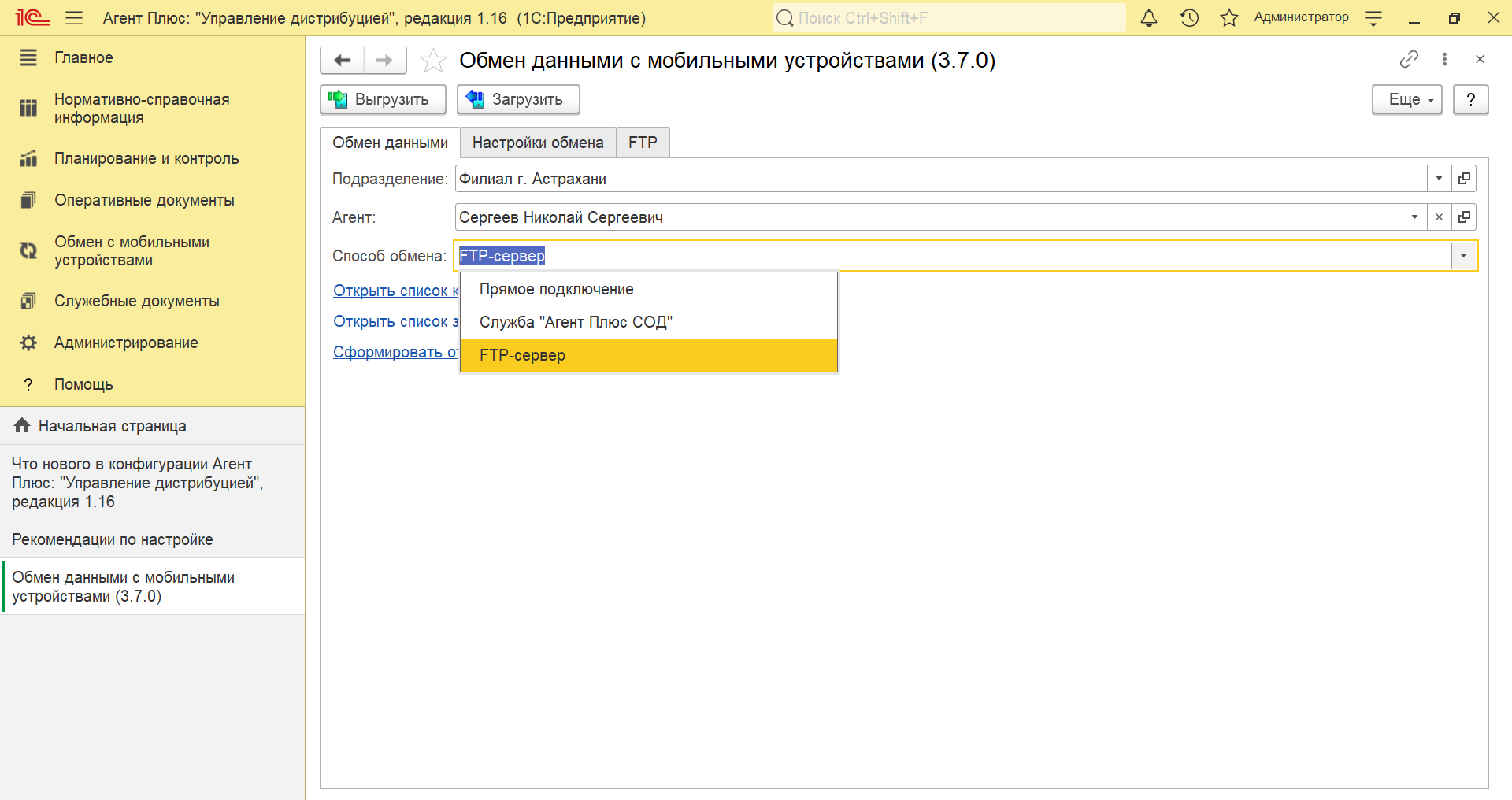Click Служебные документы icon

(x=28, y=301)
